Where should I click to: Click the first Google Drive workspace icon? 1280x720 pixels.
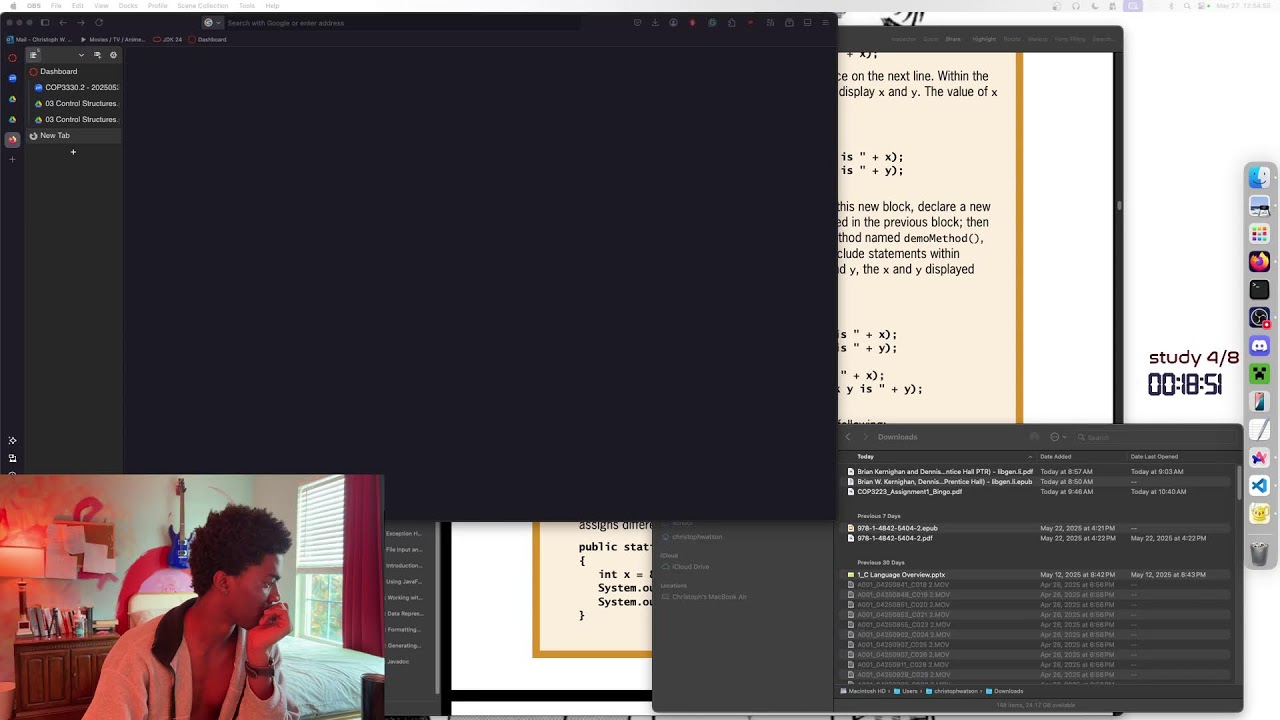[12, 99]
